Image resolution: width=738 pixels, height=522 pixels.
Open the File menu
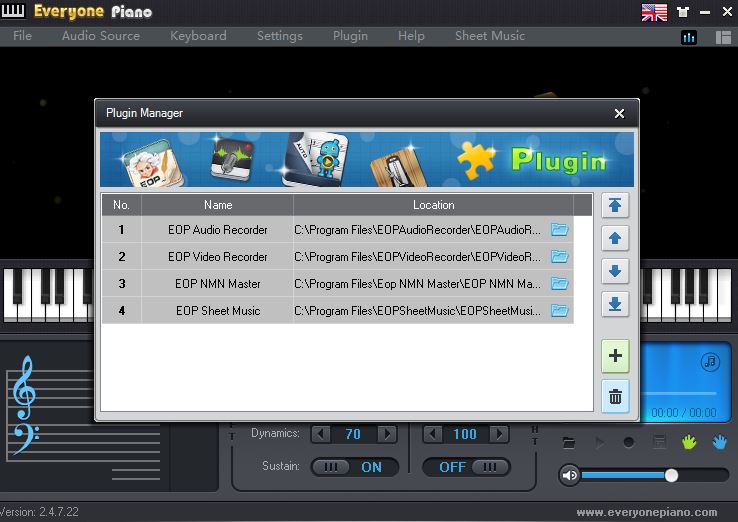[23, 36]
